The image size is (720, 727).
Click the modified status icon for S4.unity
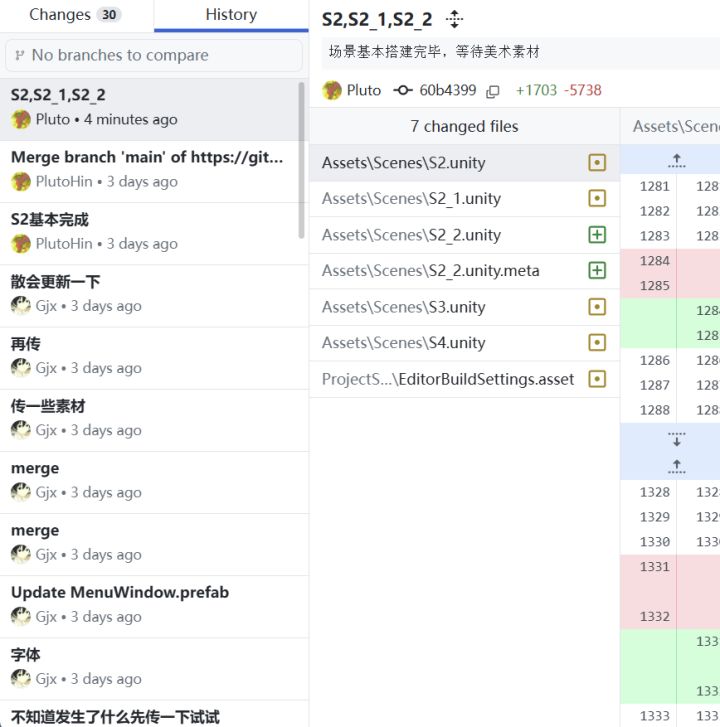(597, 343)
